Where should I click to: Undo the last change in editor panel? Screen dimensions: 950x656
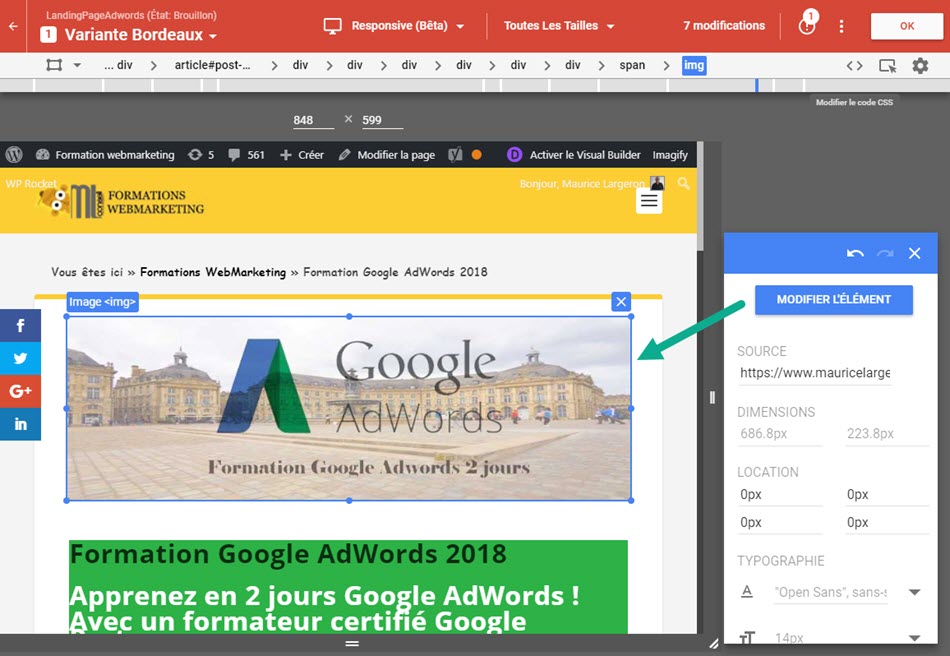[855, 253]
